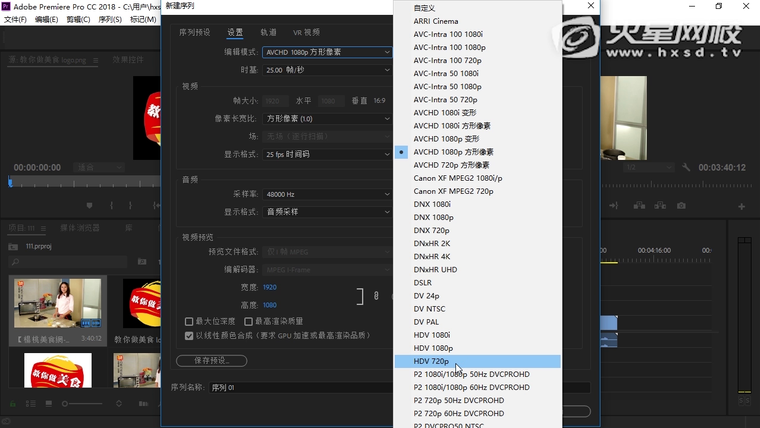Click the camera export frame icon
Screen dimensions: 760x428
(681, 206)
